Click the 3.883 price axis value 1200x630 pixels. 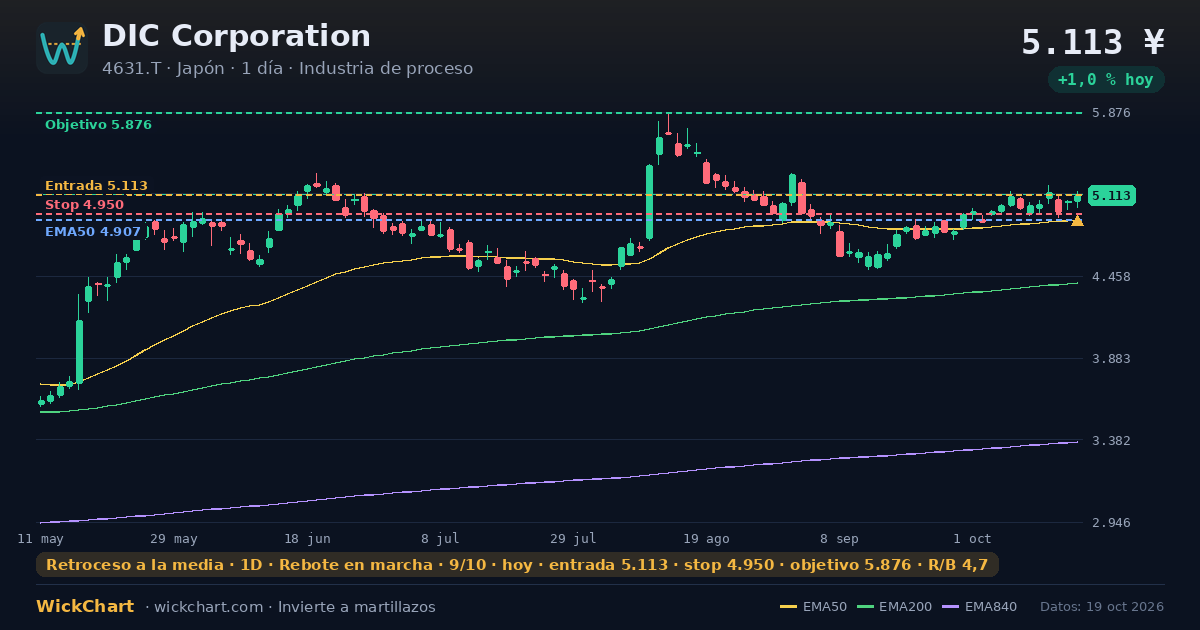pos(1111,359)
